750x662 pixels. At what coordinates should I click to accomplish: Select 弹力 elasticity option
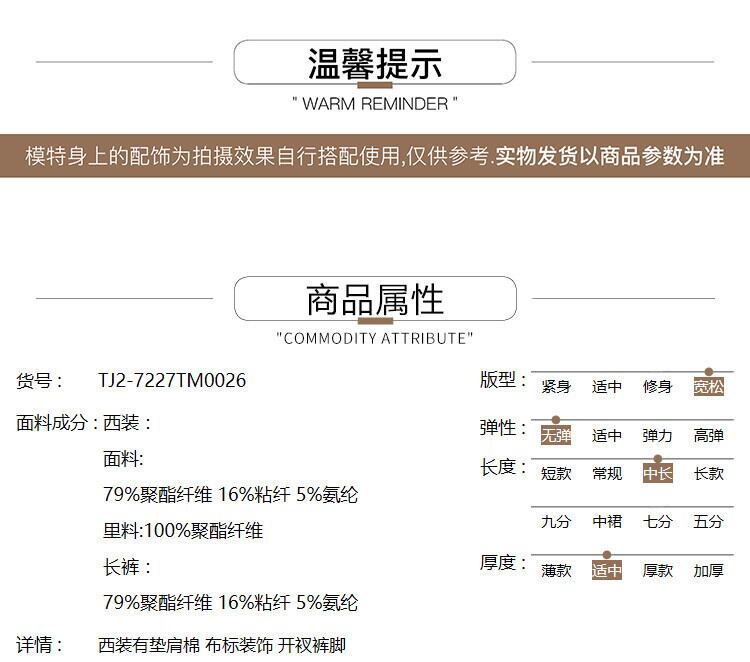pyautogui.click(x=658, y=435)
